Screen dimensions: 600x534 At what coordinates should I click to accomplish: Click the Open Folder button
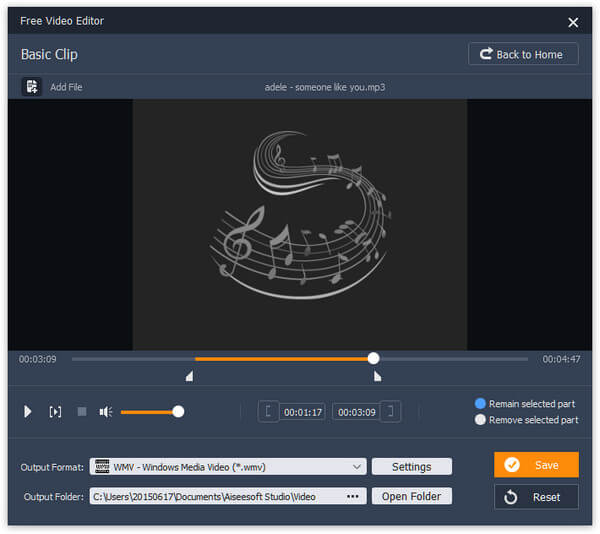[x=412, y=497]
